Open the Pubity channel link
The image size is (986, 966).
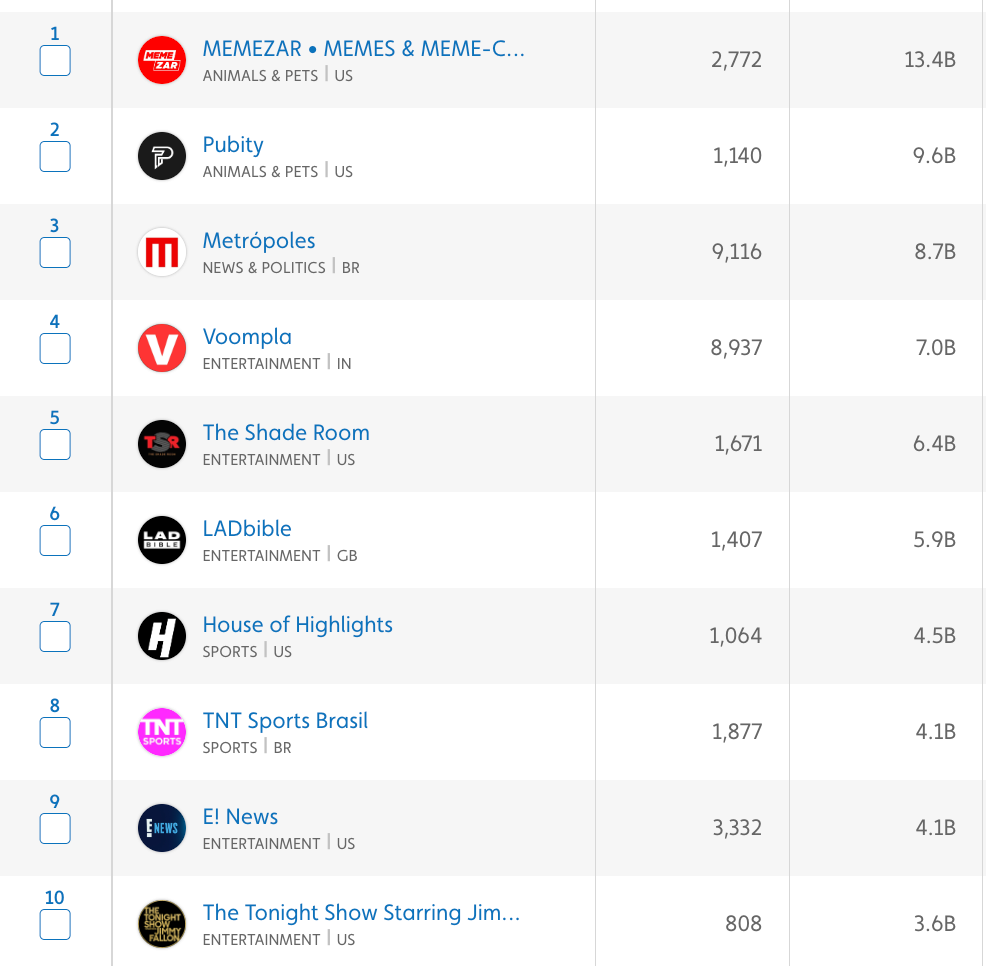233,145
